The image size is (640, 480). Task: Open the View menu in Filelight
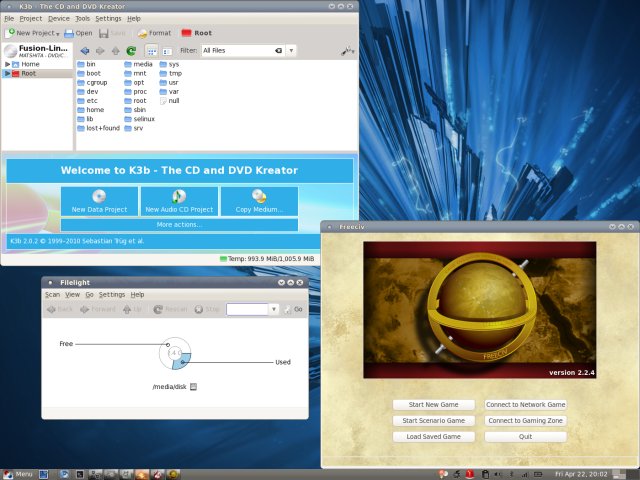pyautogui.click(x=72, y=295)
